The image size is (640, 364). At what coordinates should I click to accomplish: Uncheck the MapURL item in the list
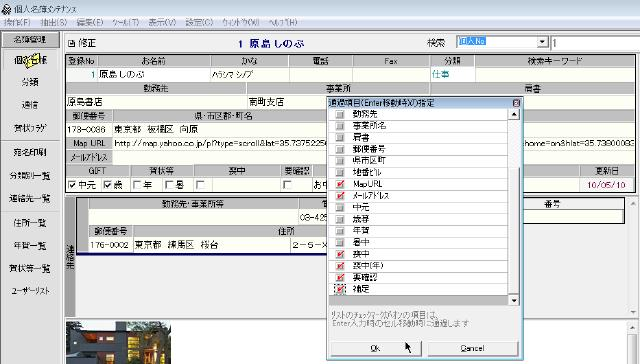[x=340, y=184]
